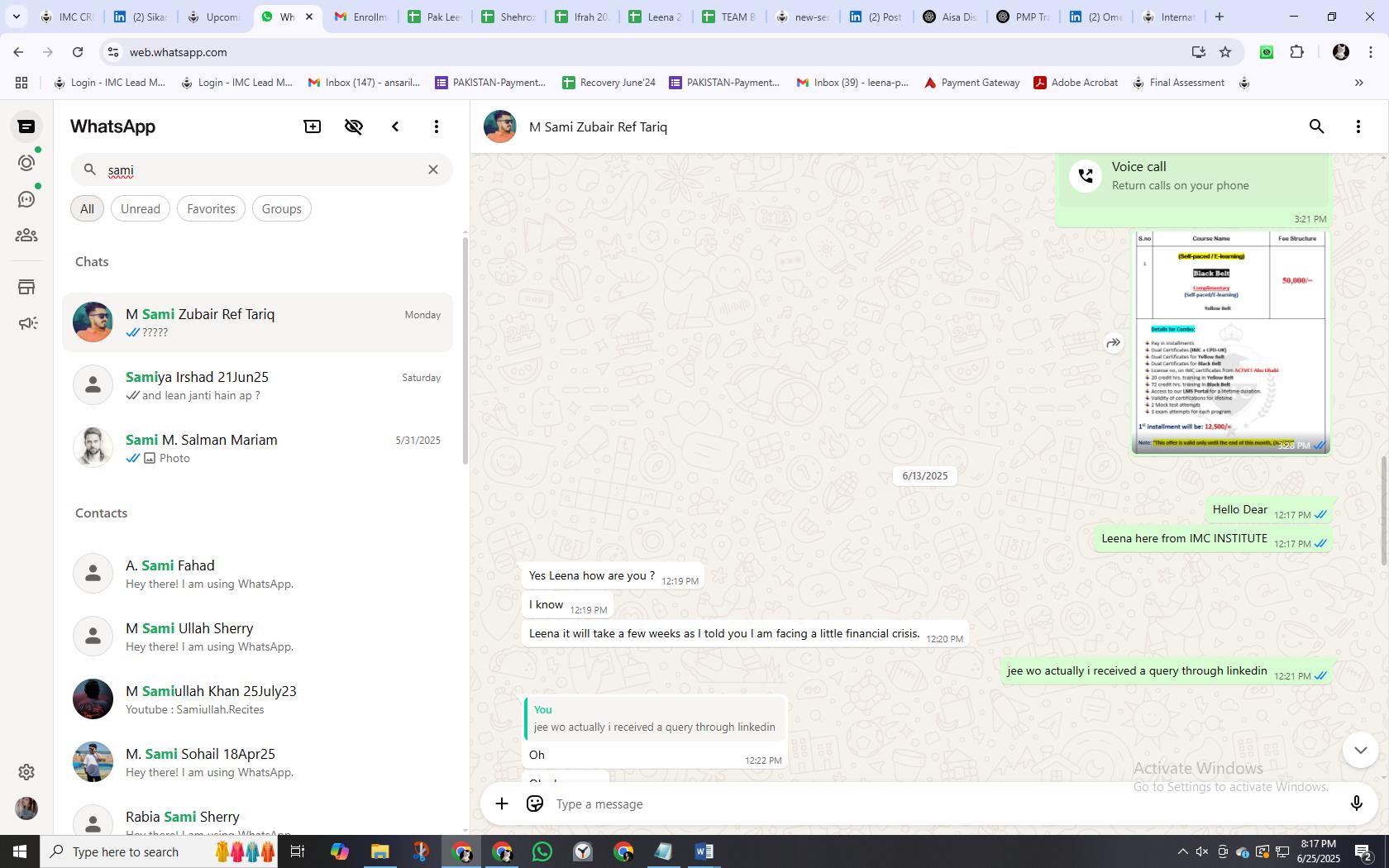The image size is (1389, 868).
Task: Open own profile picture in sidebar
Action: point(26,808)
